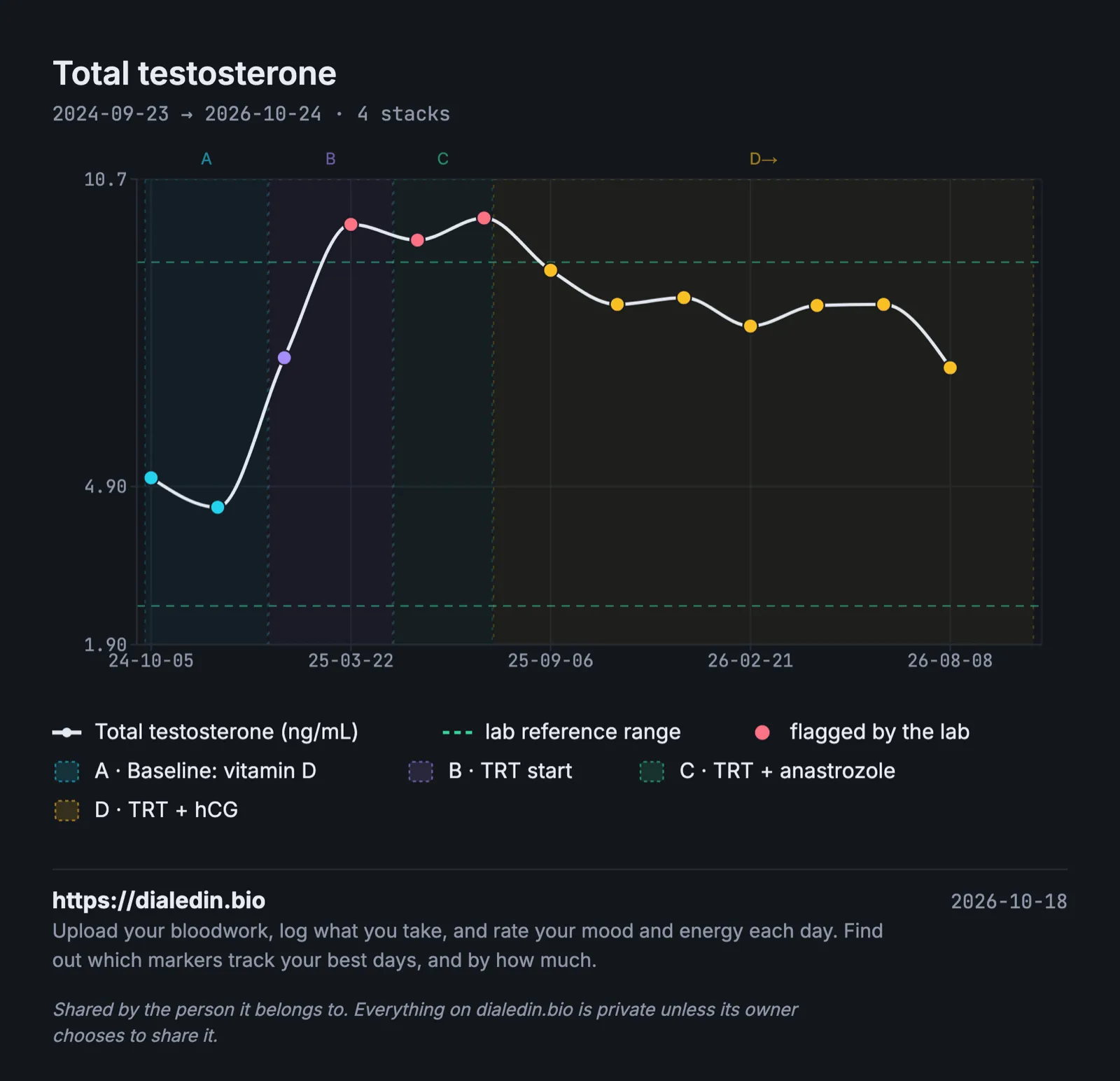
Task: Click the '10.7' y-axis label
Action: (x=106, y=180)
